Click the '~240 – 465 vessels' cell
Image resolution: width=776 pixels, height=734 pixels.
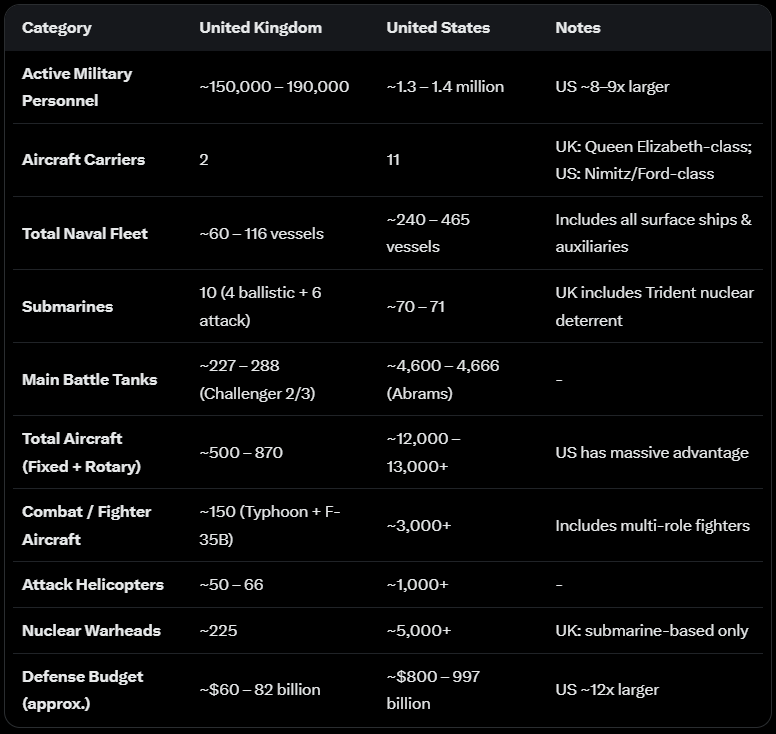point(428,233)
